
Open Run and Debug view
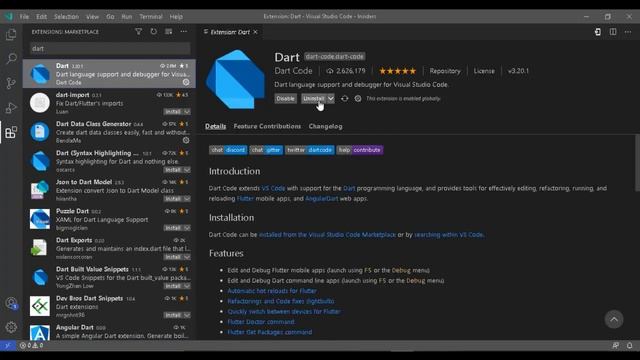pos(11,107)
